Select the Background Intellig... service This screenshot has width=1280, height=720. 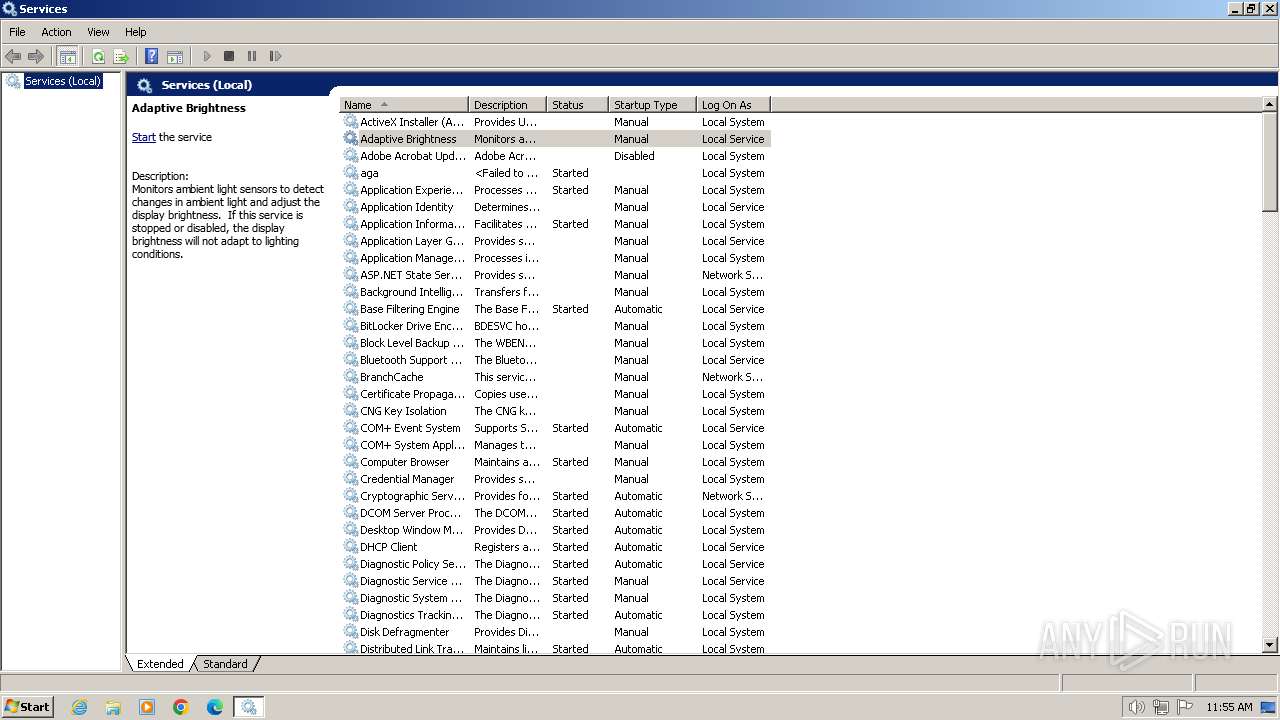tap(411, 292)
